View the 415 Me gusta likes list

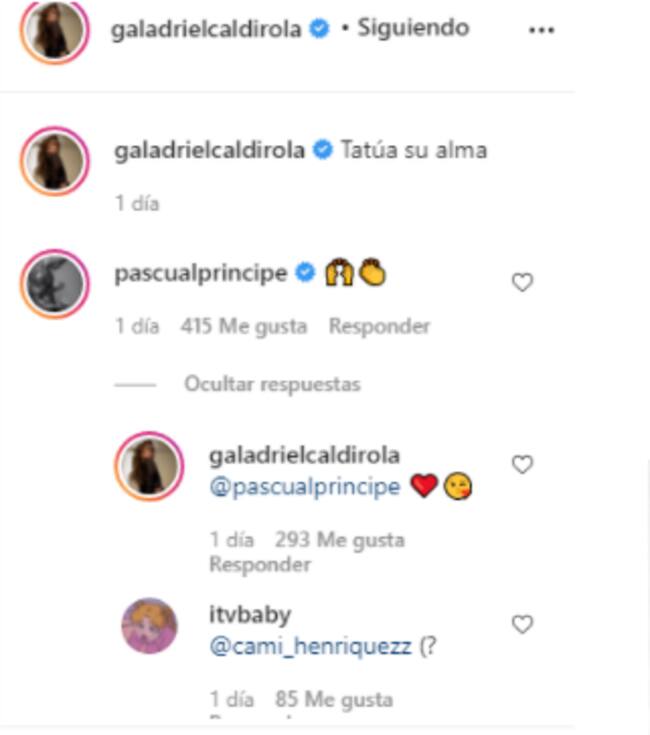point(244,326)
